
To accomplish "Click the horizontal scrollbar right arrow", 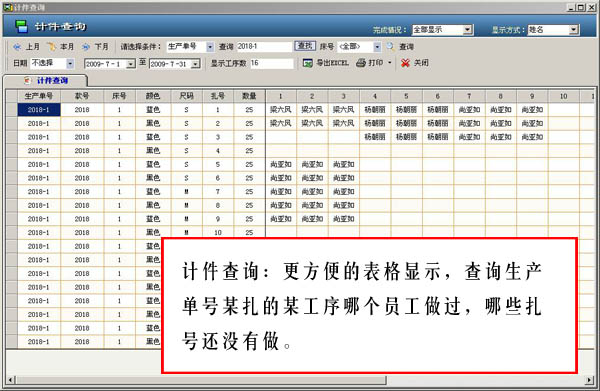I will coord(589,380).
